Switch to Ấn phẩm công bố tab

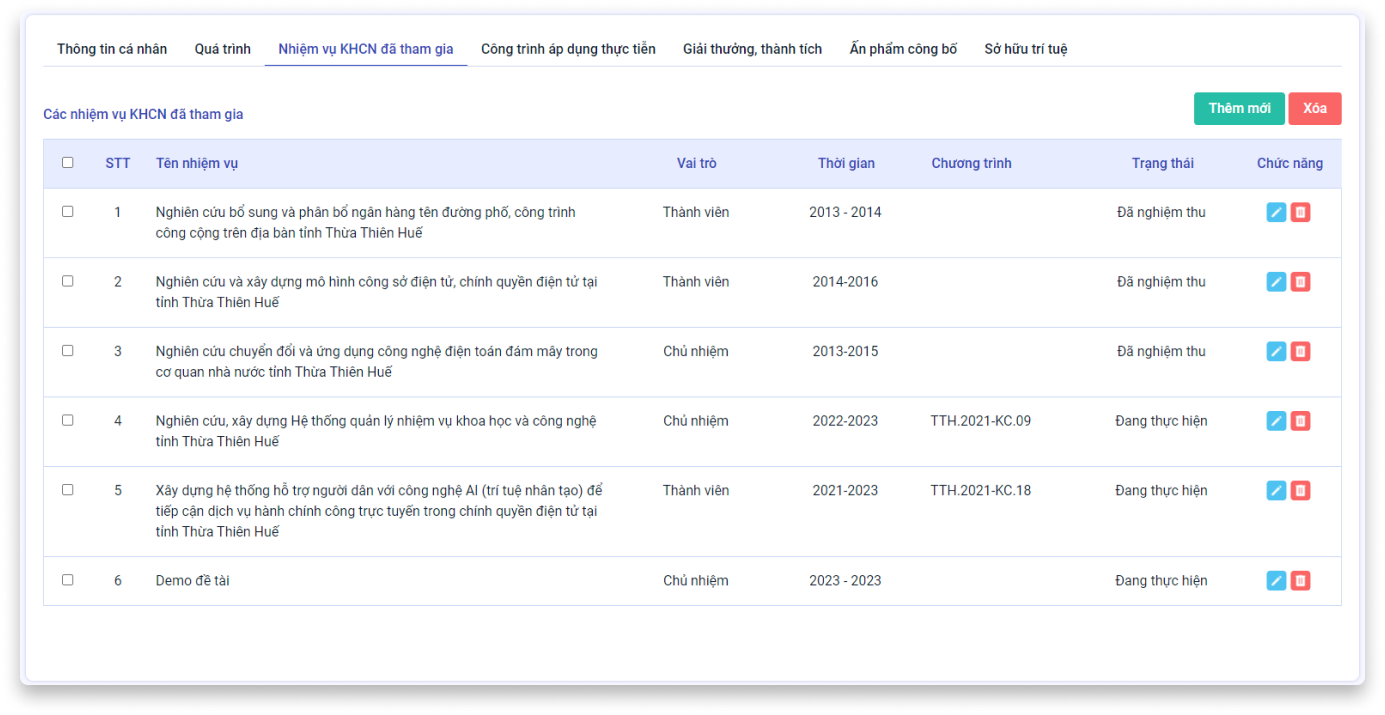[903, 49]
